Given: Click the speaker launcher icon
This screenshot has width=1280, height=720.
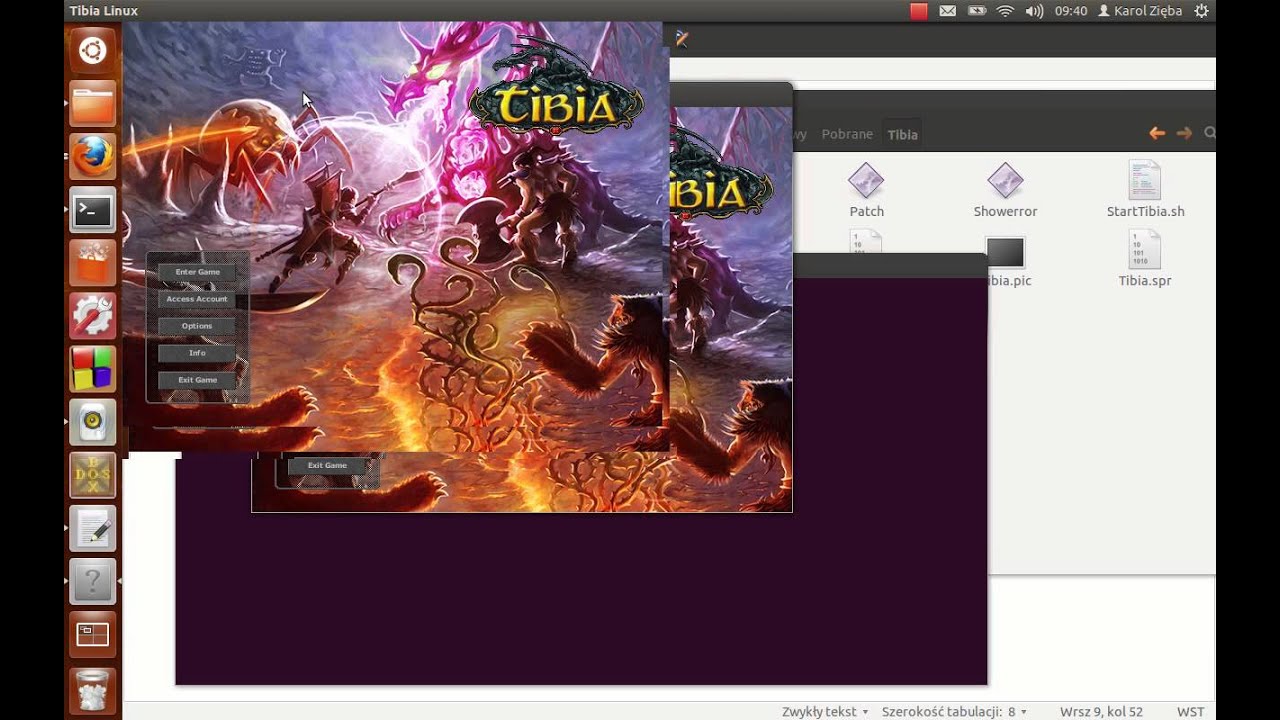Looking at the screenshot, I should 93,423.
